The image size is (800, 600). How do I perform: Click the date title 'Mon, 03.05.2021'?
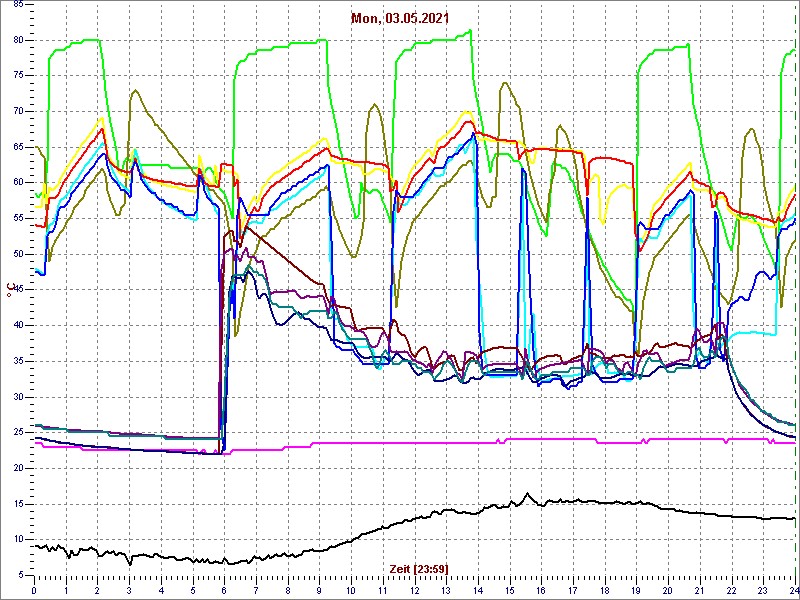click(x=400, y=19)
